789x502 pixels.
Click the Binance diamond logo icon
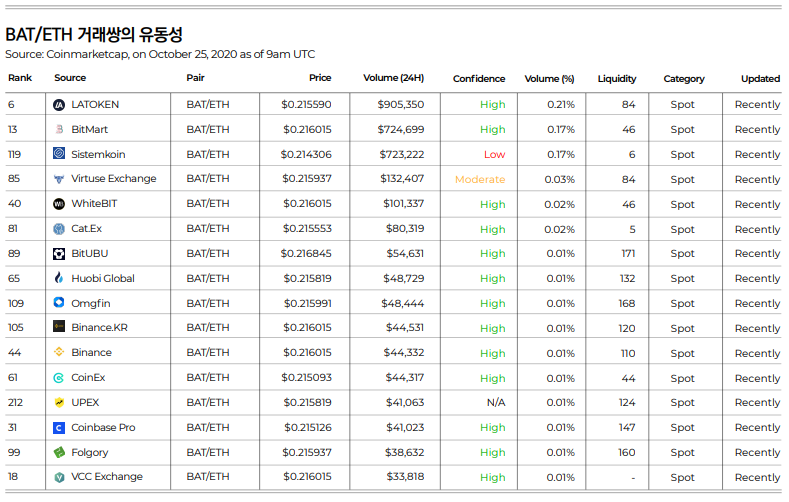click(x=59, y=352)
